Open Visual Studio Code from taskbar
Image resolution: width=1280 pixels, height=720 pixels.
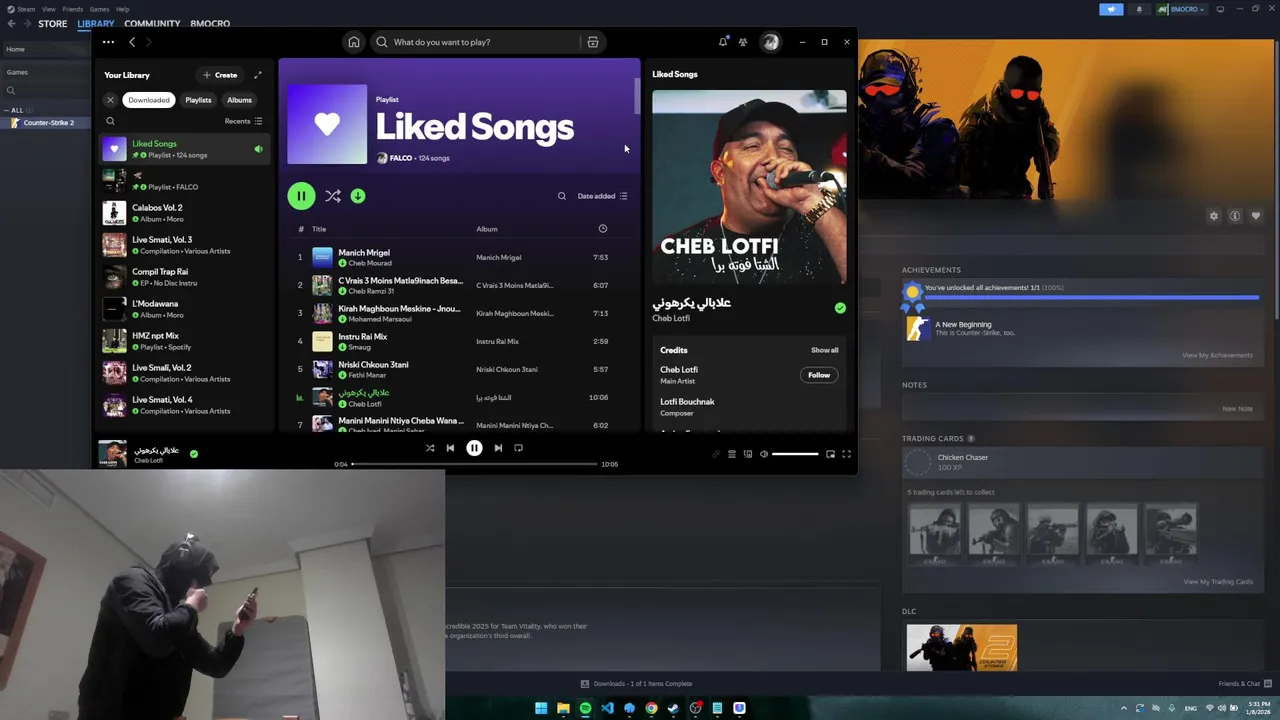[607, 708]
